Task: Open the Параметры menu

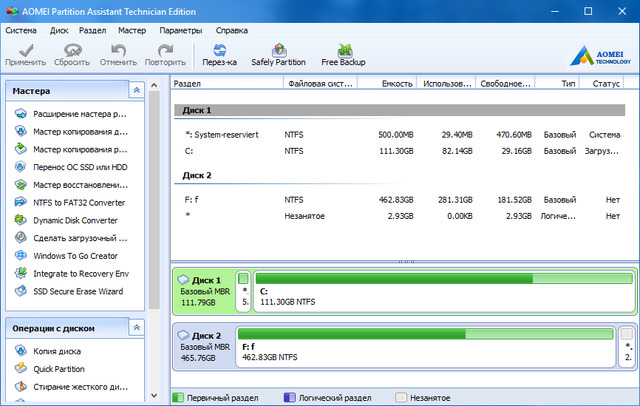Action: click(180, 30)
